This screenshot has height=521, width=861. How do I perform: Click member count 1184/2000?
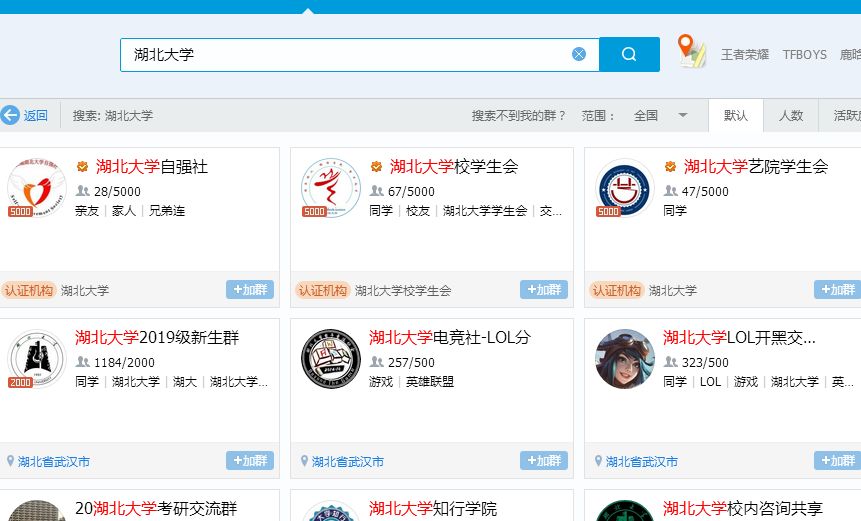coord(125,362)
